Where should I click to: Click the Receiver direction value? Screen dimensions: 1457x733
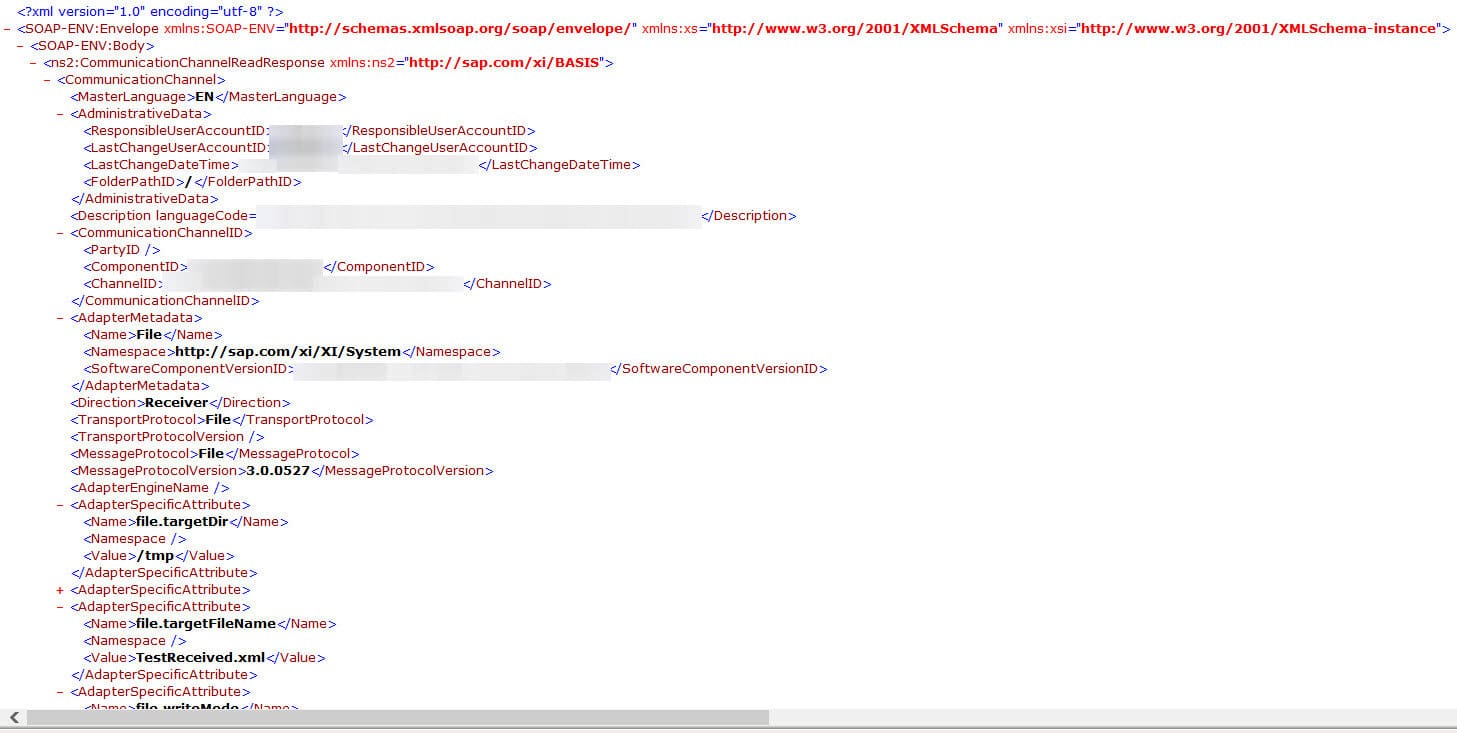click(x=177, y=403)
